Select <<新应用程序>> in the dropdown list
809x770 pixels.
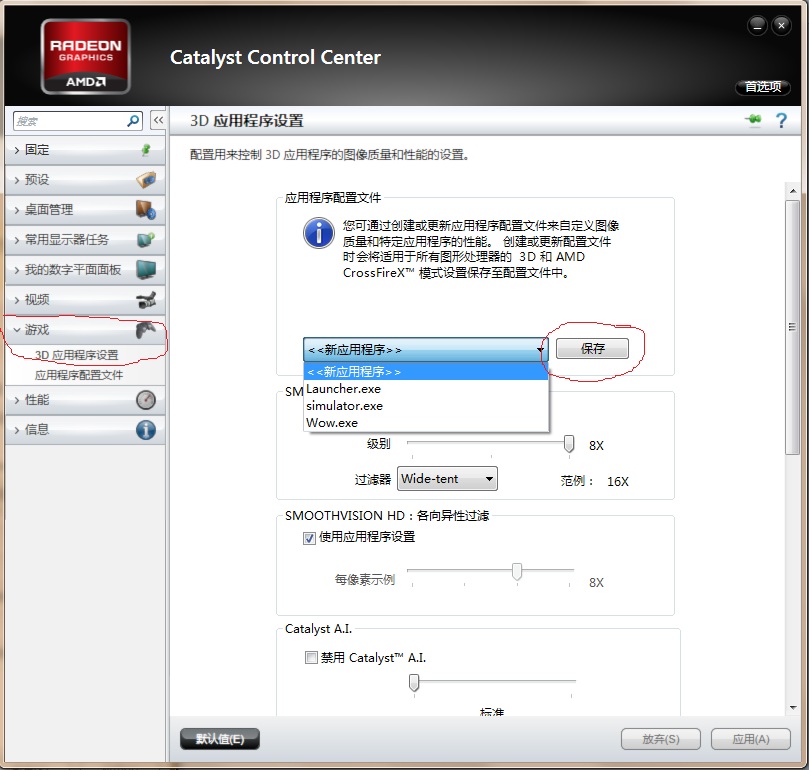point(426,372)
